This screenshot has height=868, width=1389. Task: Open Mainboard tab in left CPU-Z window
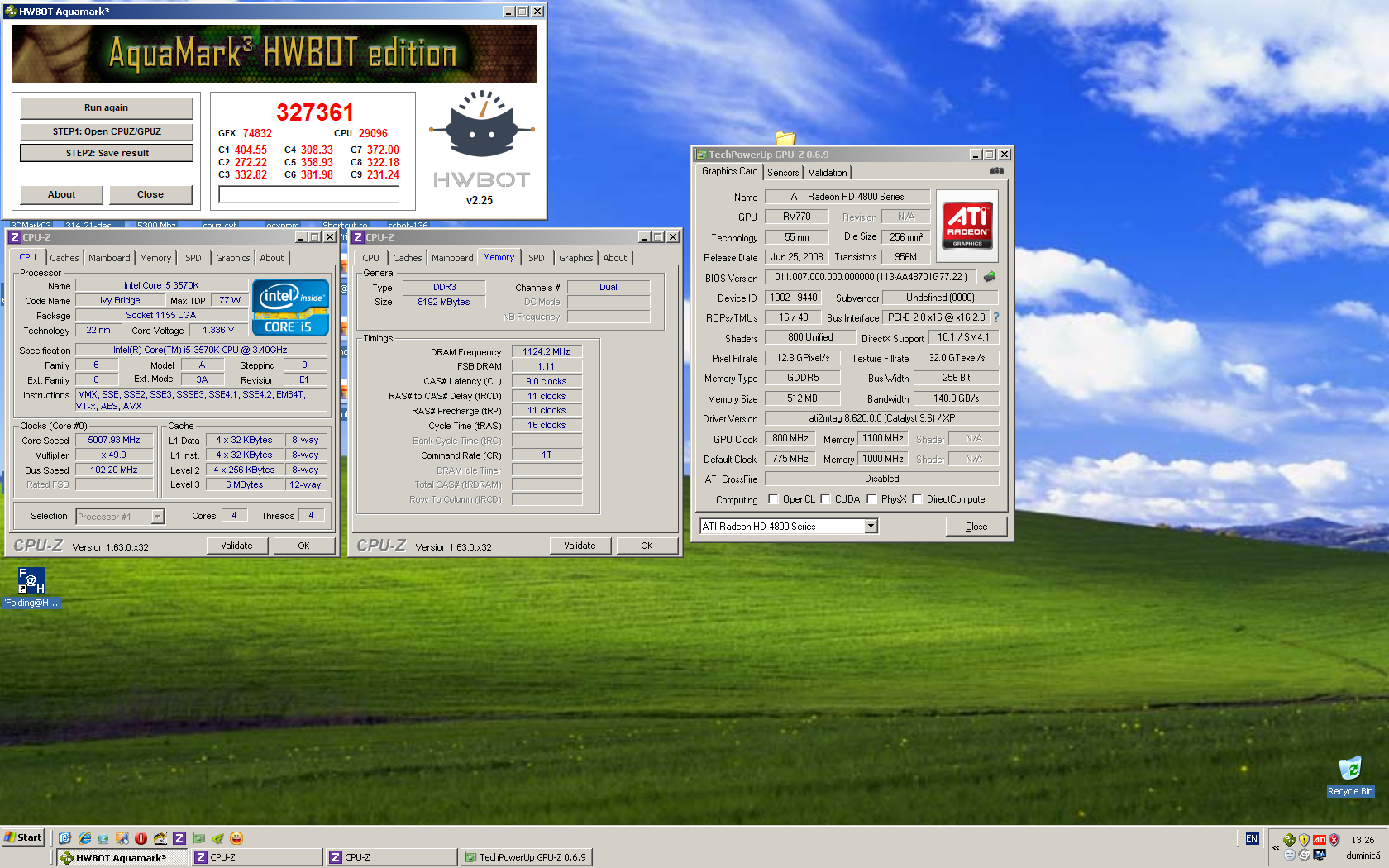(109, 258)
